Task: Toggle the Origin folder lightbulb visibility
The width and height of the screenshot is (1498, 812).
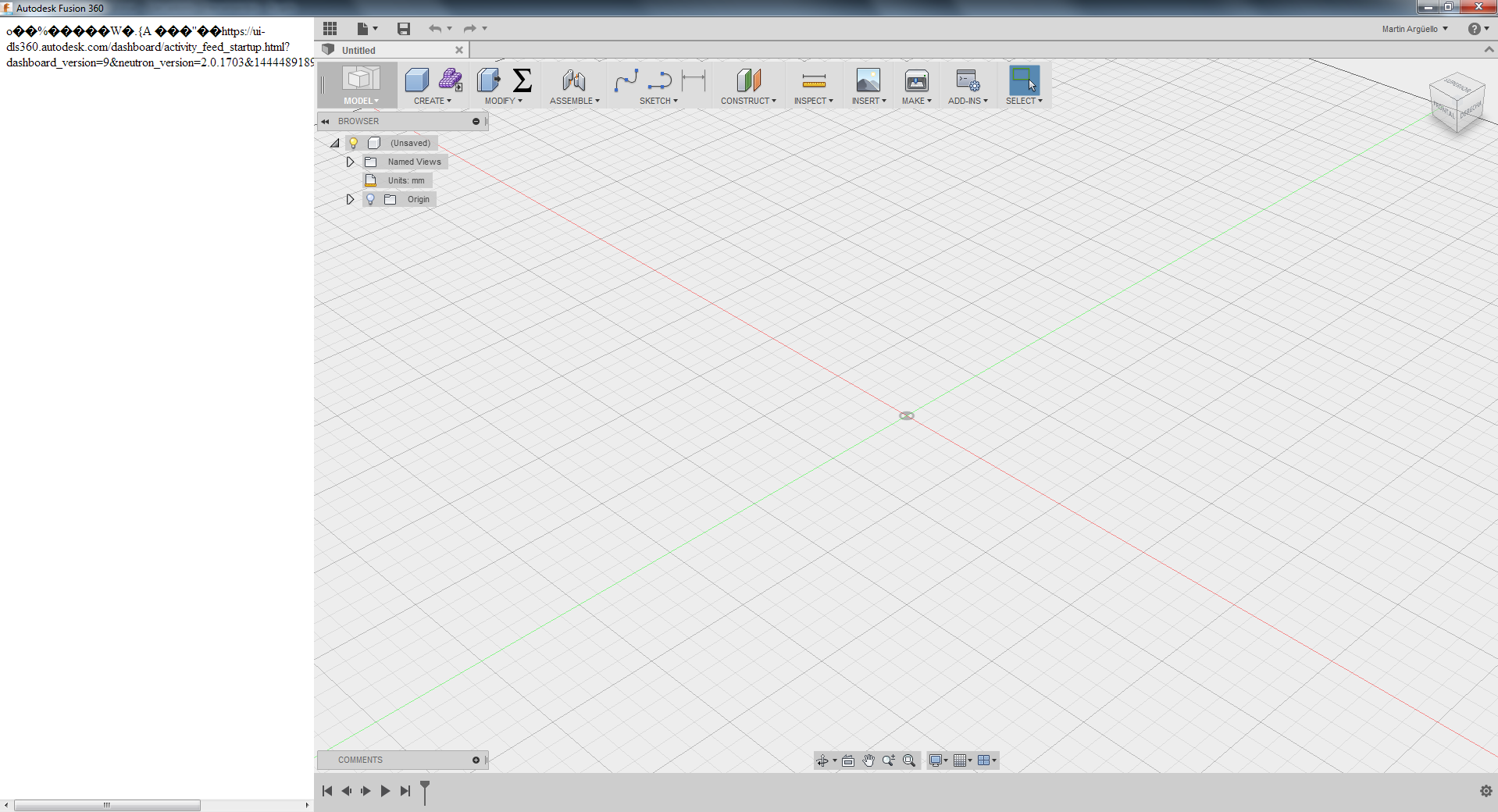Action: pos(371,199)
